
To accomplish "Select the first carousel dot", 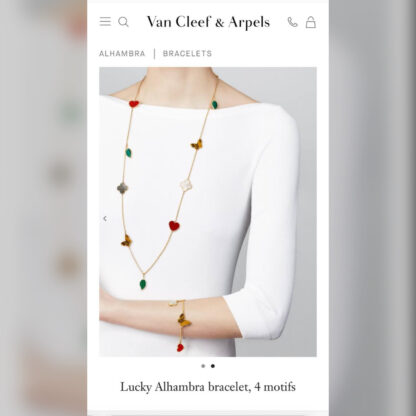I will point(203,366).
